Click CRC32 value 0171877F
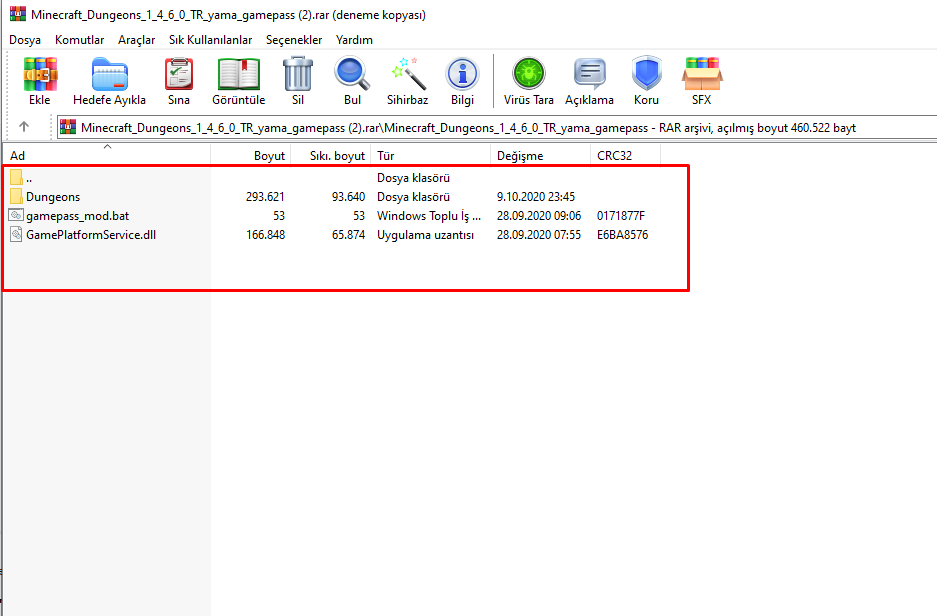 621,216
